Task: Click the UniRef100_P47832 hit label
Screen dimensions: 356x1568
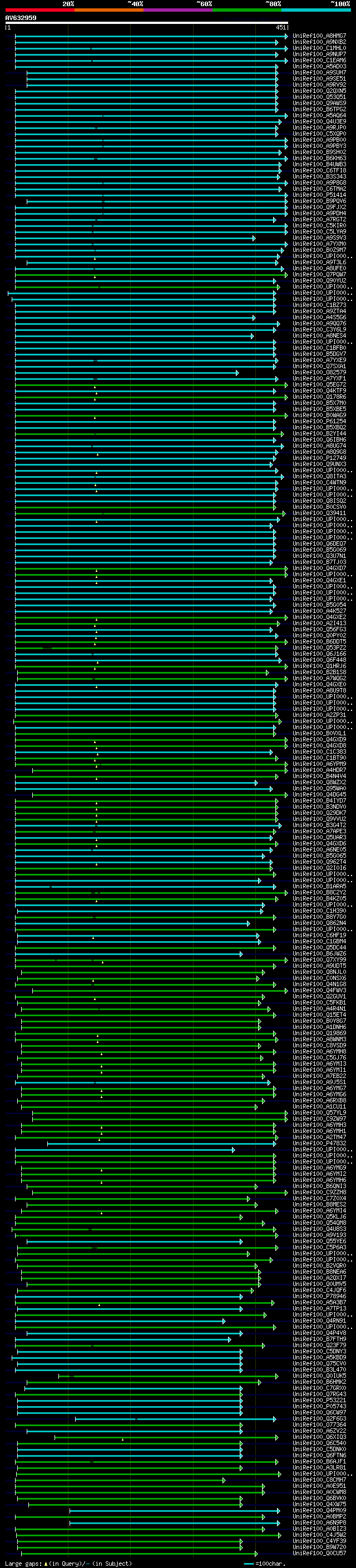Action: coord(319,1143)
